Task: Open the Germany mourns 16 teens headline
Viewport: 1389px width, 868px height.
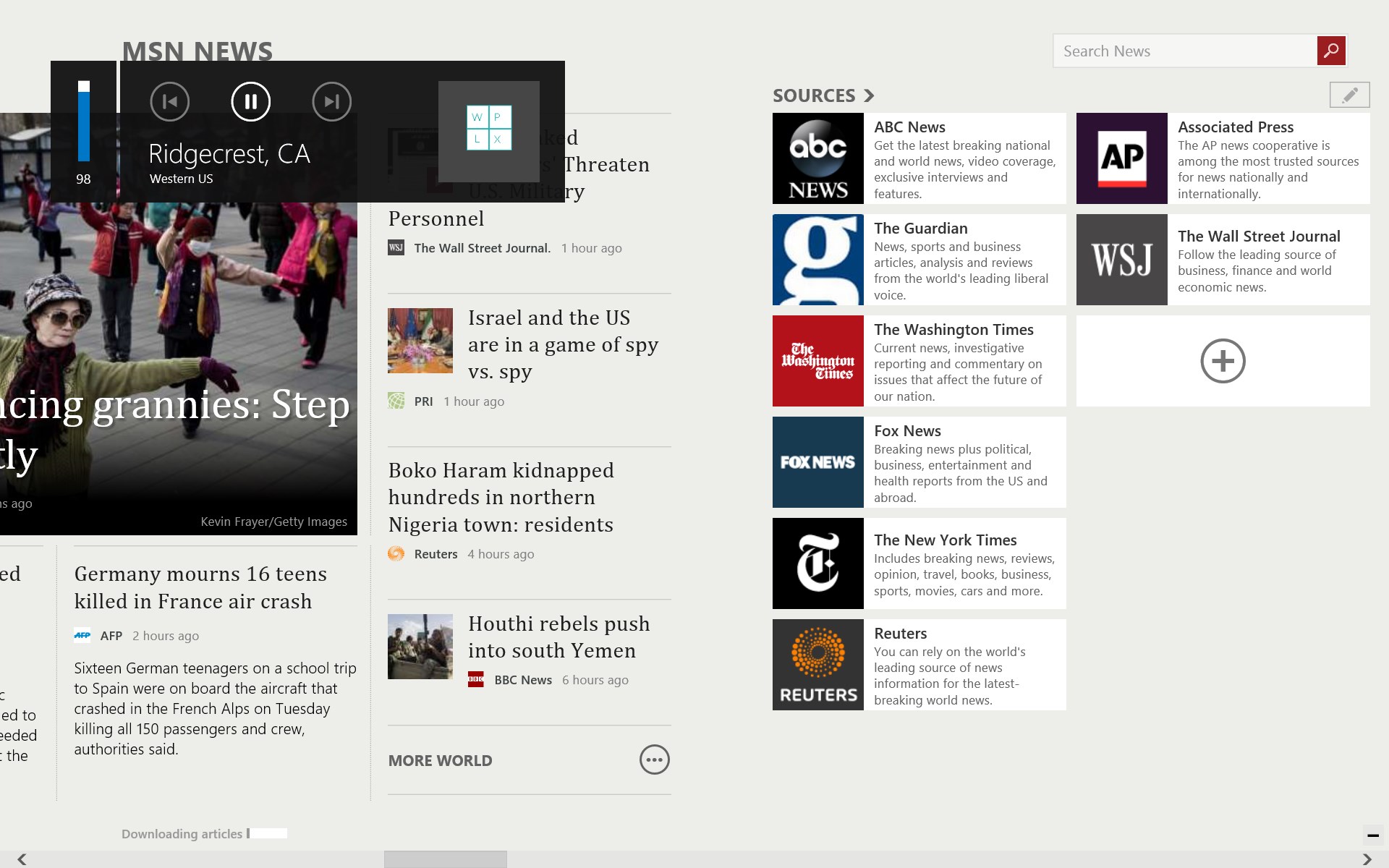Action: coord(200,587)
